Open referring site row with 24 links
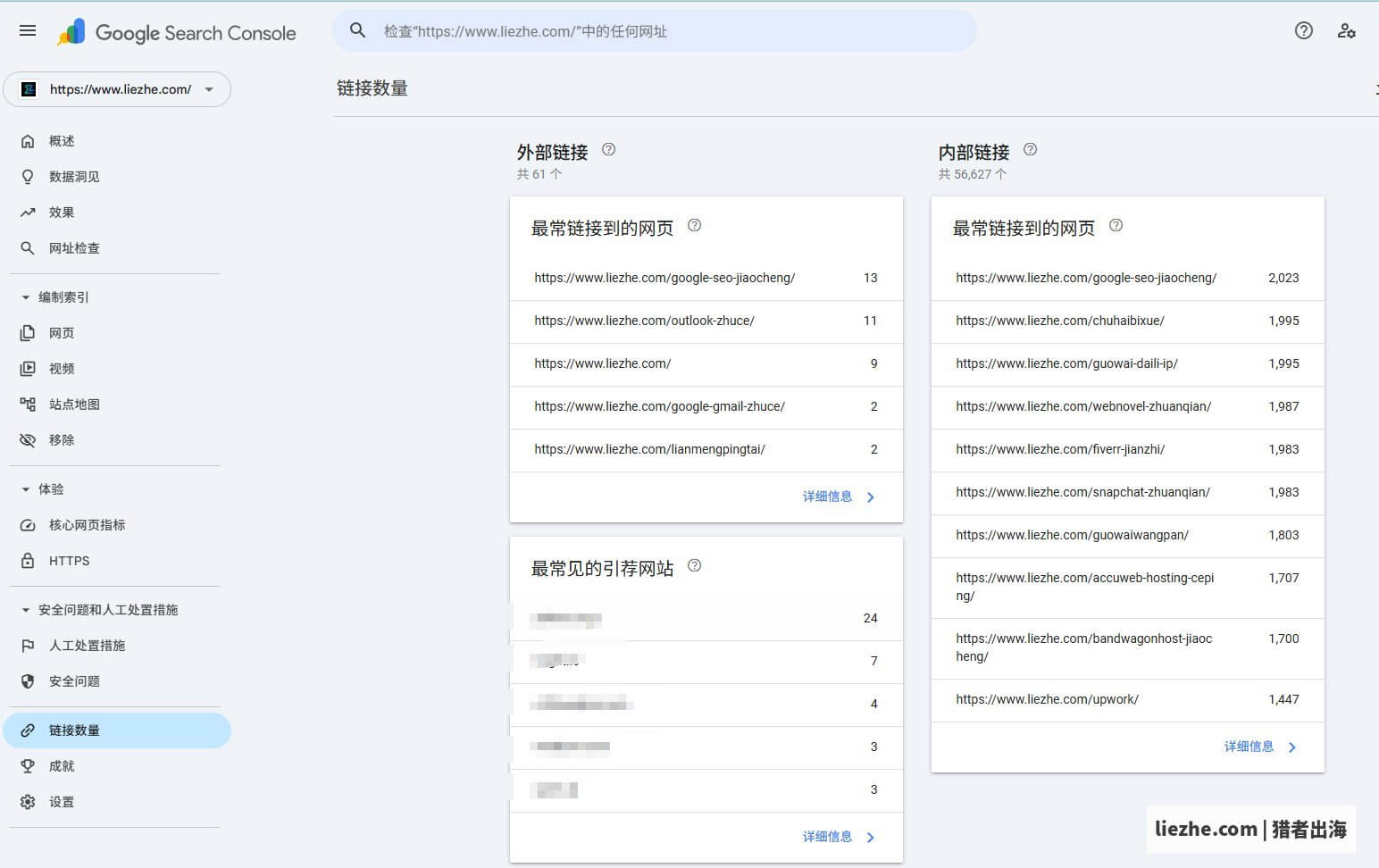The width and height of the screenshot is (1379, 868). click(x=706, y=619)
